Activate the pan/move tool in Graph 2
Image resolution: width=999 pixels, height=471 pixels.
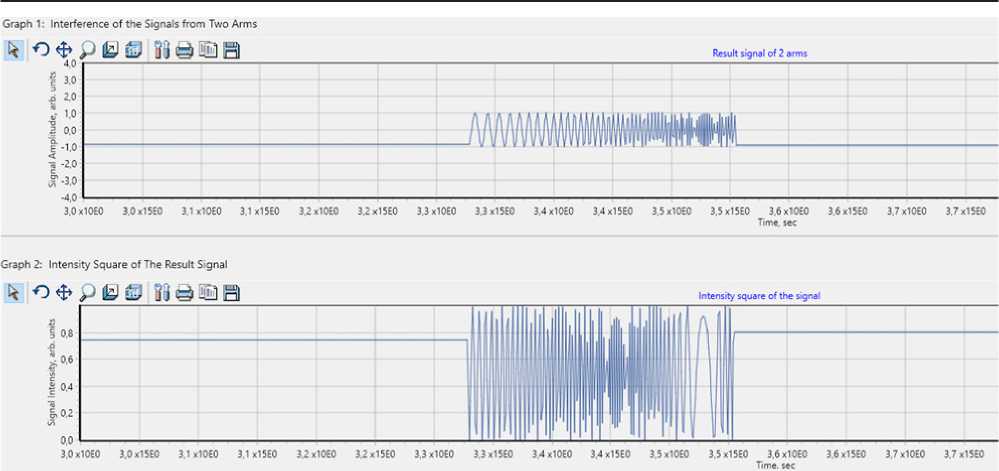63,292
